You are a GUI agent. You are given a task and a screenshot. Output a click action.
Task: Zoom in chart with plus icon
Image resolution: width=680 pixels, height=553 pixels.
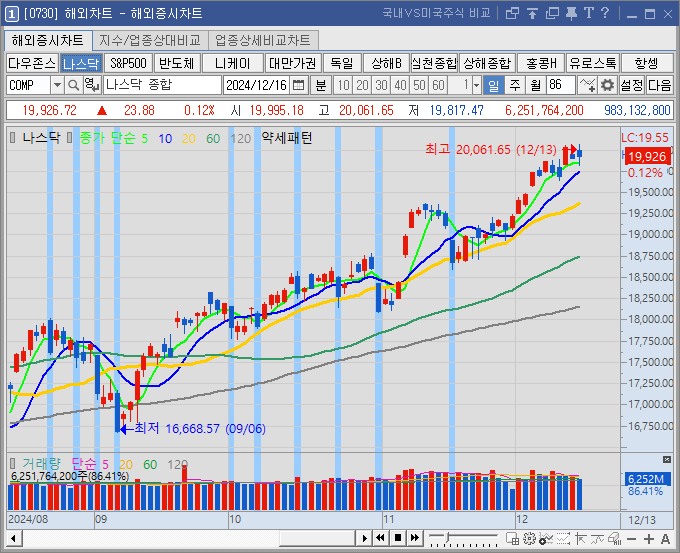[649, 539]
